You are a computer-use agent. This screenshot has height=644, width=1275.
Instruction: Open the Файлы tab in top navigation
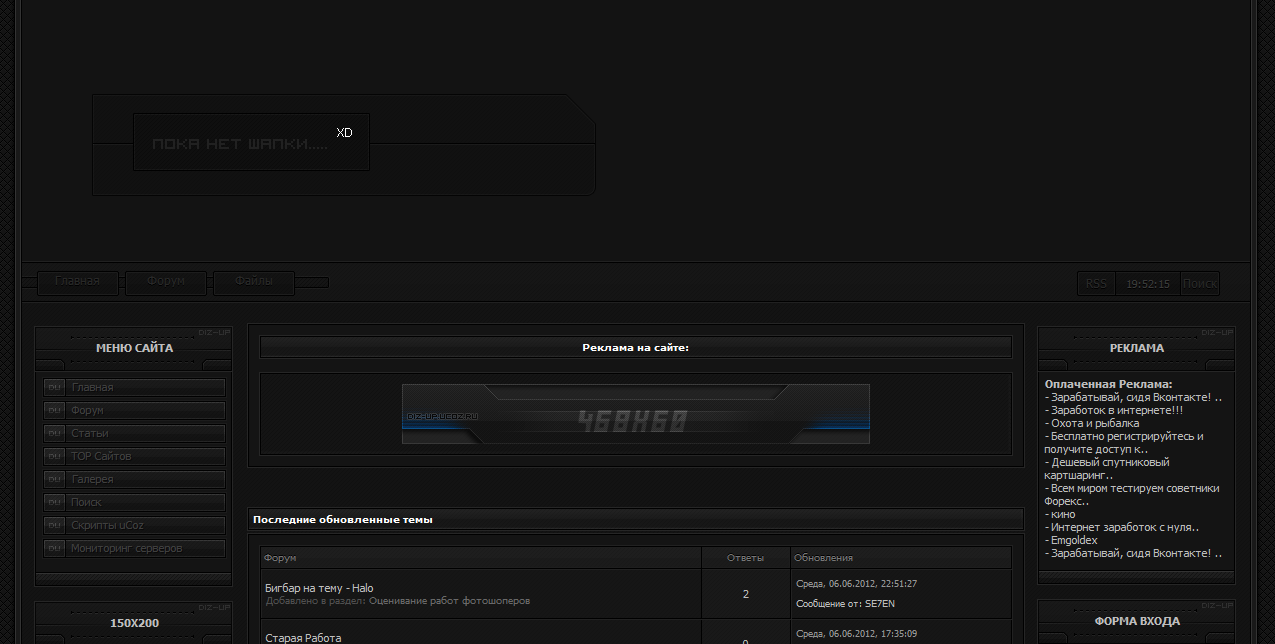(x=253, y=282)
